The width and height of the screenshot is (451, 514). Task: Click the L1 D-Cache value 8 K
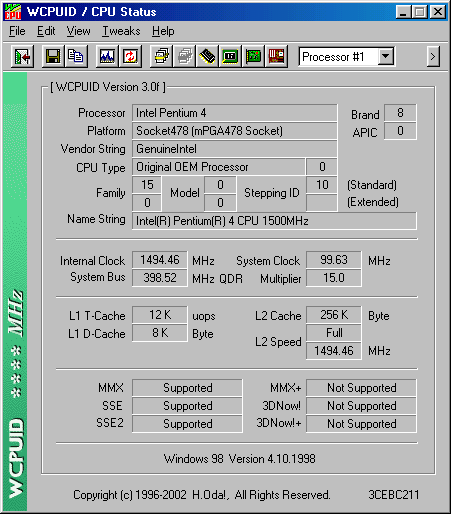pos(160,333)
